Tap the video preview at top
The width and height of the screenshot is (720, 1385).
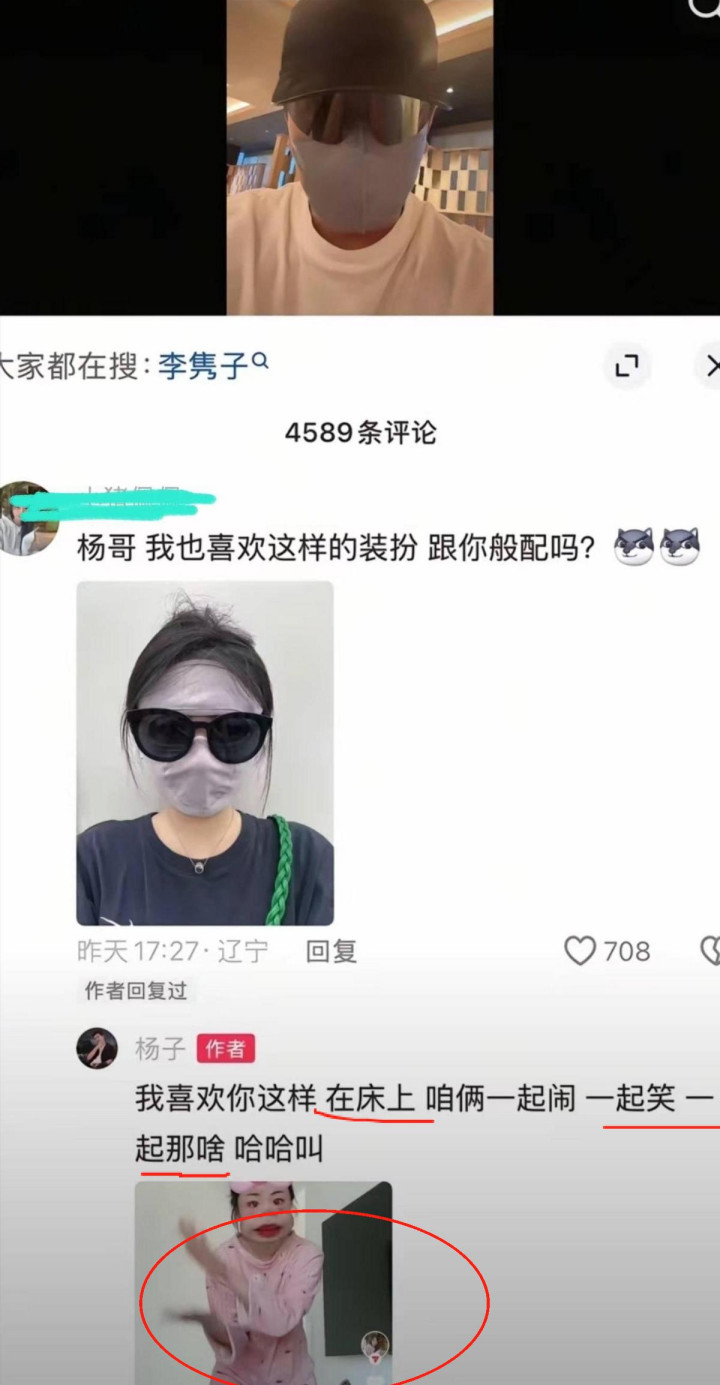(x=360, y=157)
